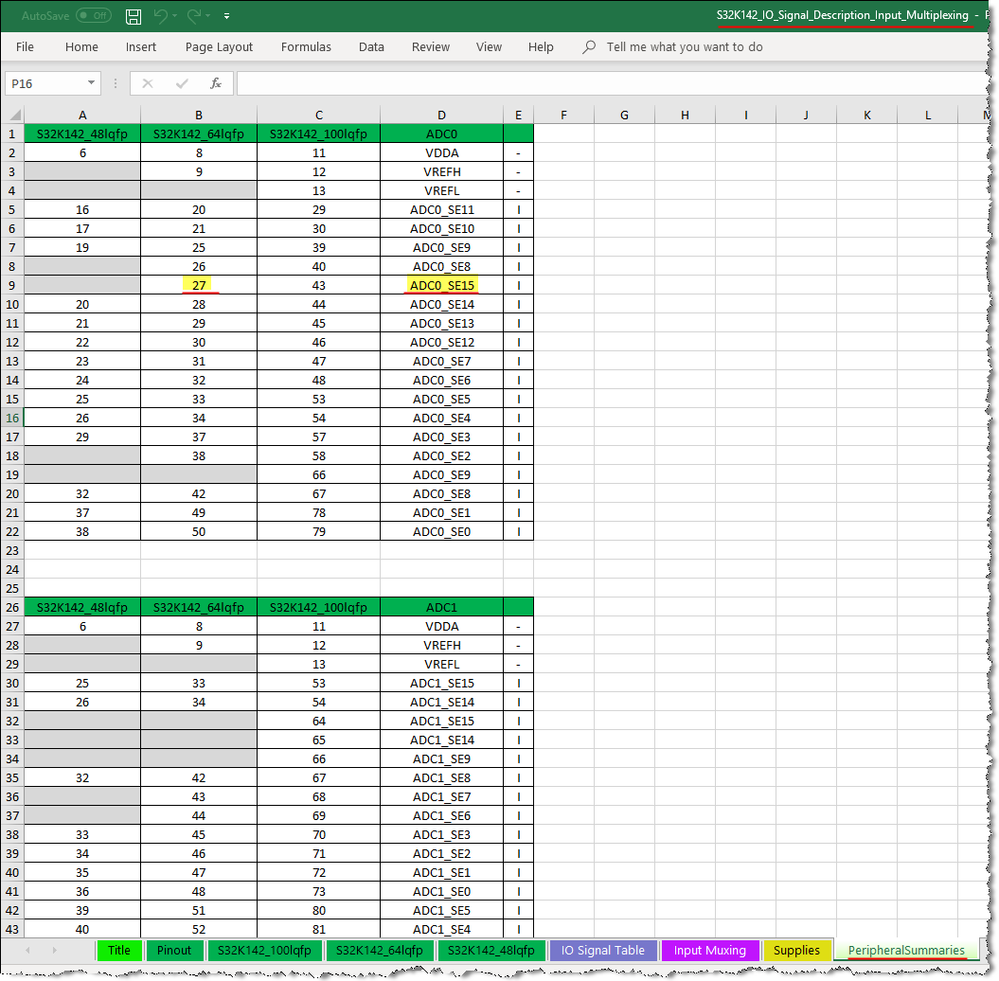This screenshot has width=999, height=981.
Task: Switch to the S32K142_64lqfp sheet tab
Action: 380,950
